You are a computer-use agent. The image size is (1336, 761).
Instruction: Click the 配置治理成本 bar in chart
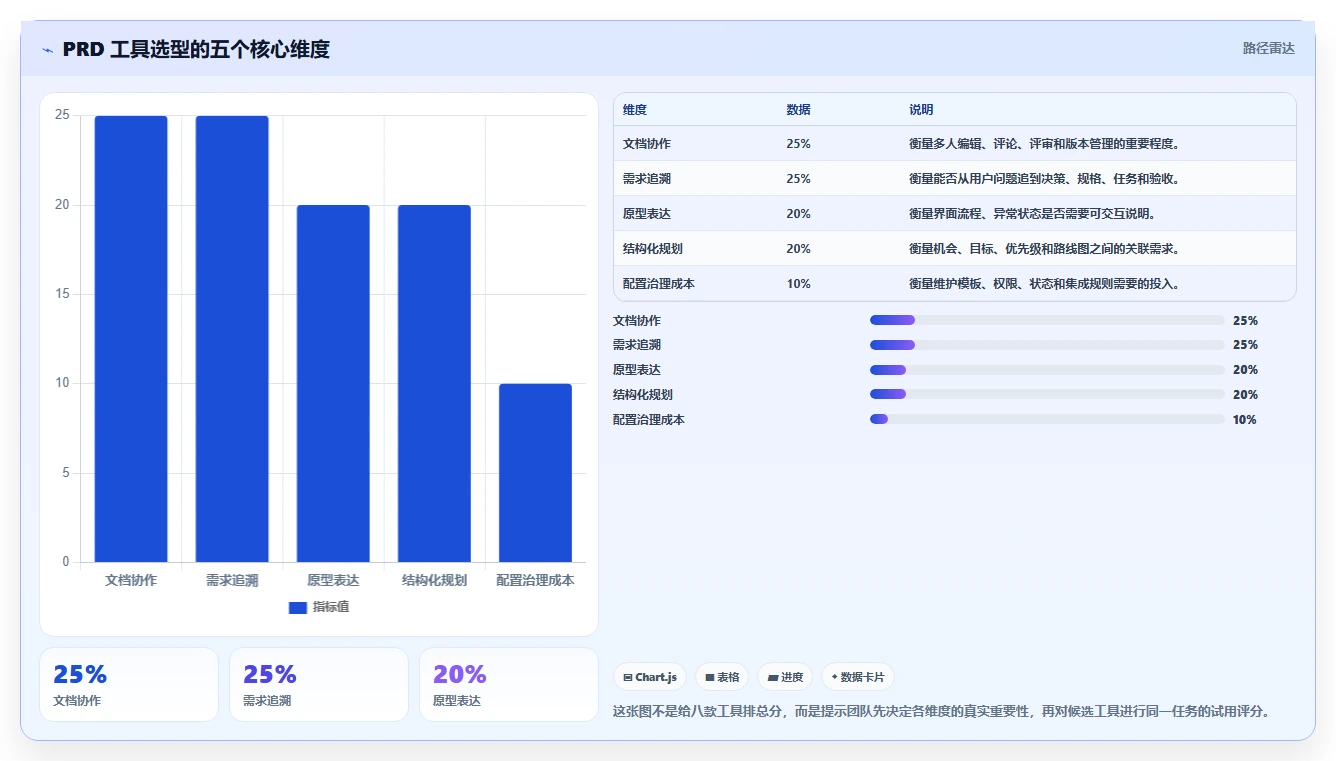coord(535,473)
